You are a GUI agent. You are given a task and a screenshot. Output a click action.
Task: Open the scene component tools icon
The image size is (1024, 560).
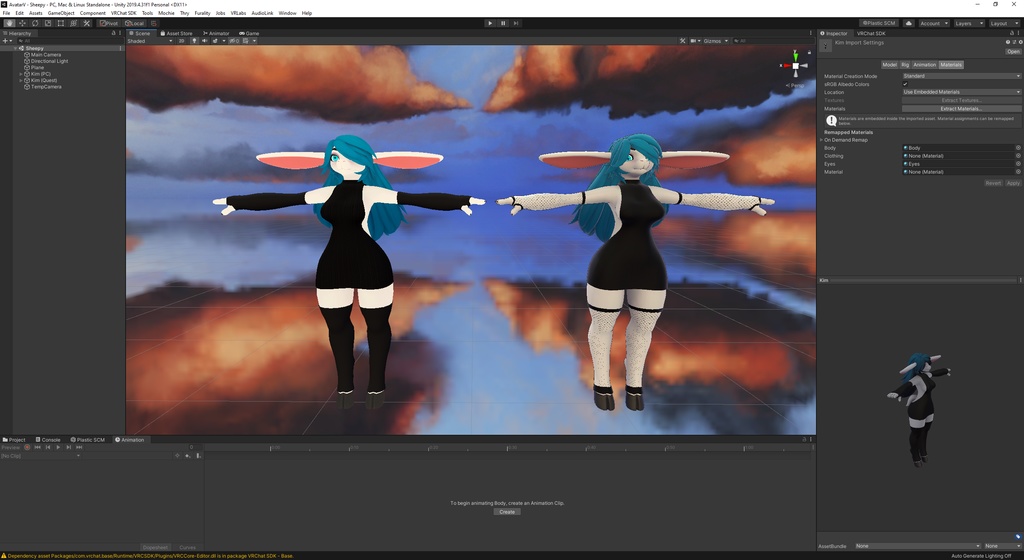pos(682,40)
